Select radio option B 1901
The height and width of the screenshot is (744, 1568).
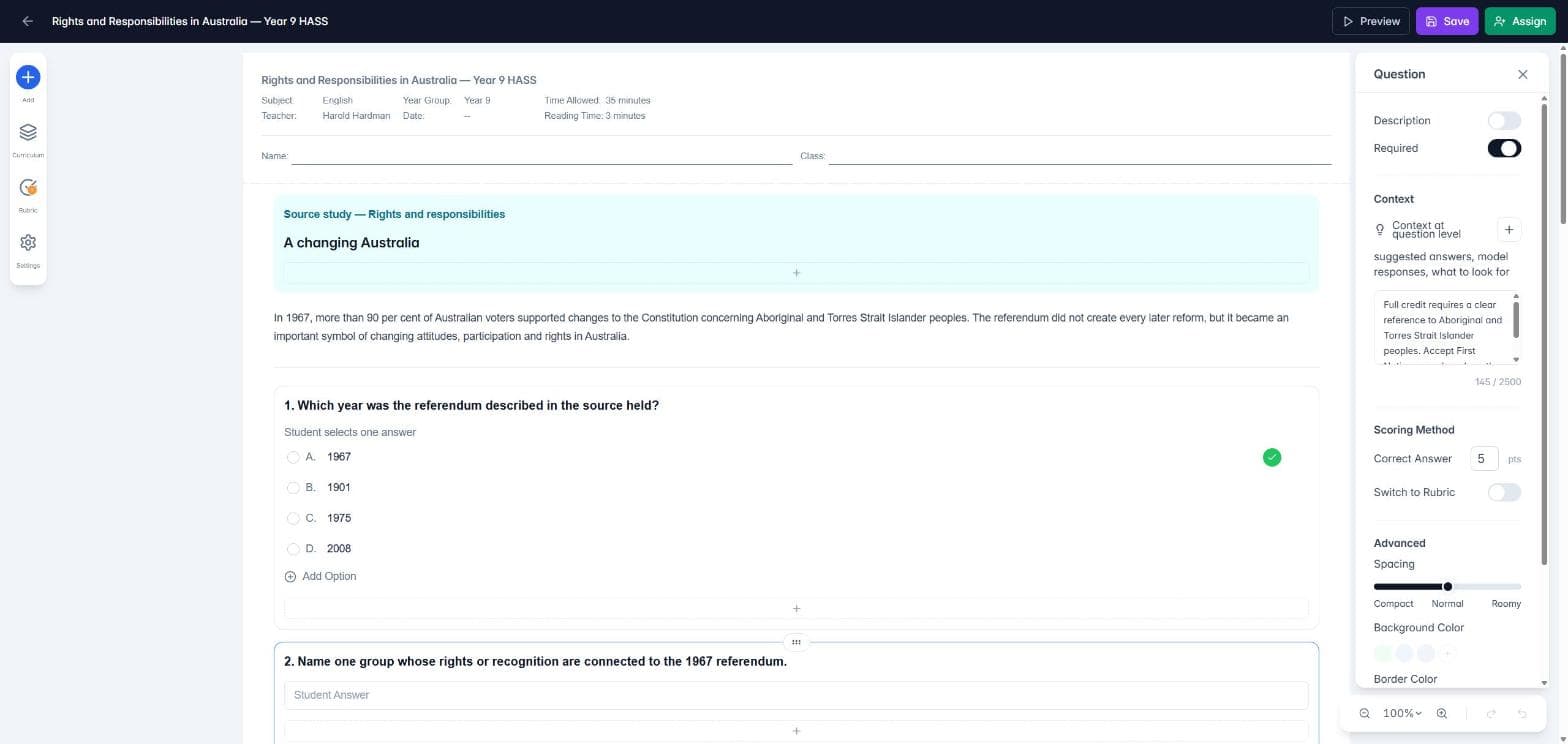tap(293, 488)
